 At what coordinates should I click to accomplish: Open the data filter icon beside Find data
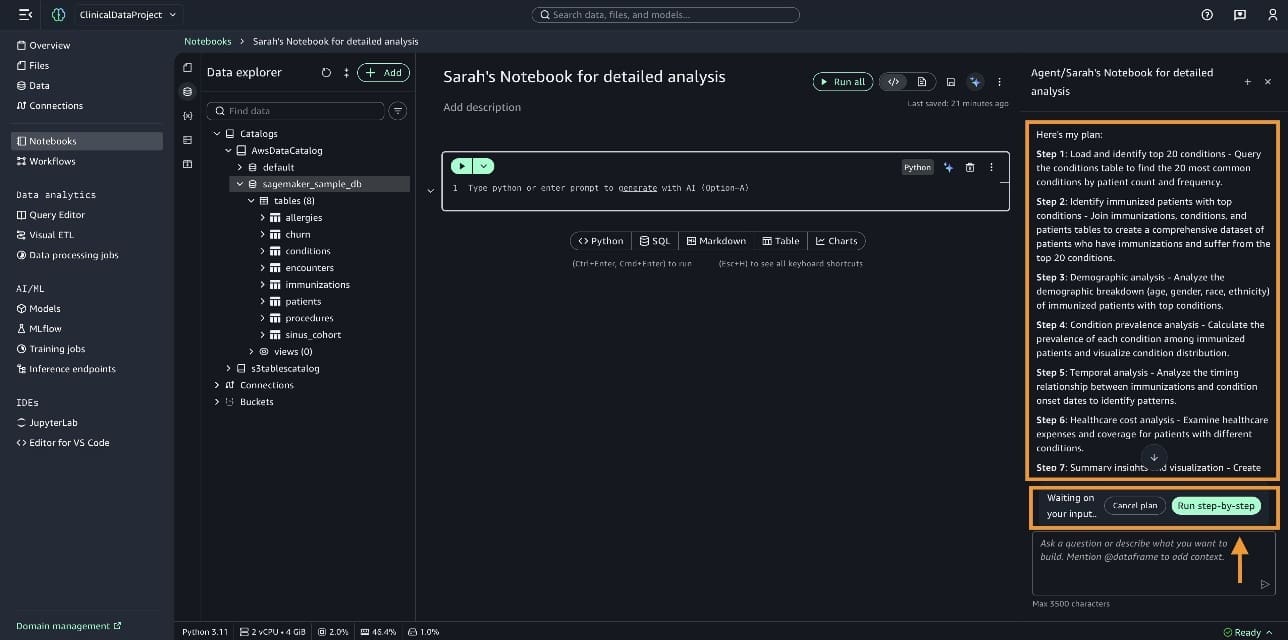398,111
